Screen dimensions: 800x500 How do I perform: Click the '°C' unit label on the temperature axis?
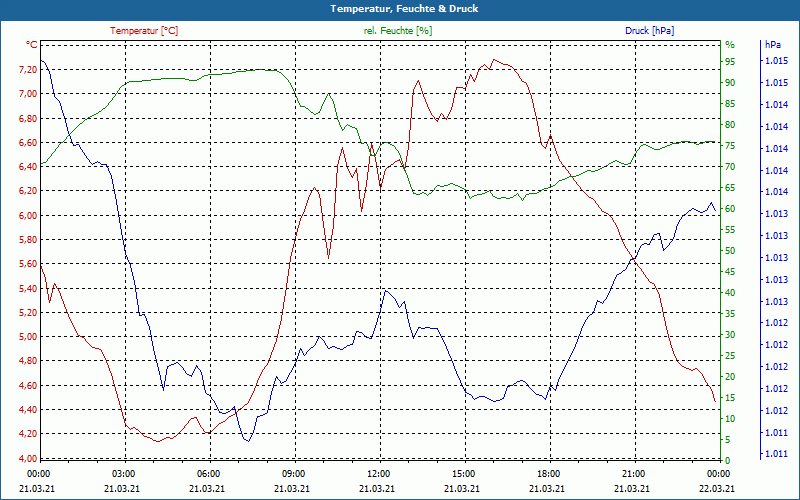coord(32,45)
